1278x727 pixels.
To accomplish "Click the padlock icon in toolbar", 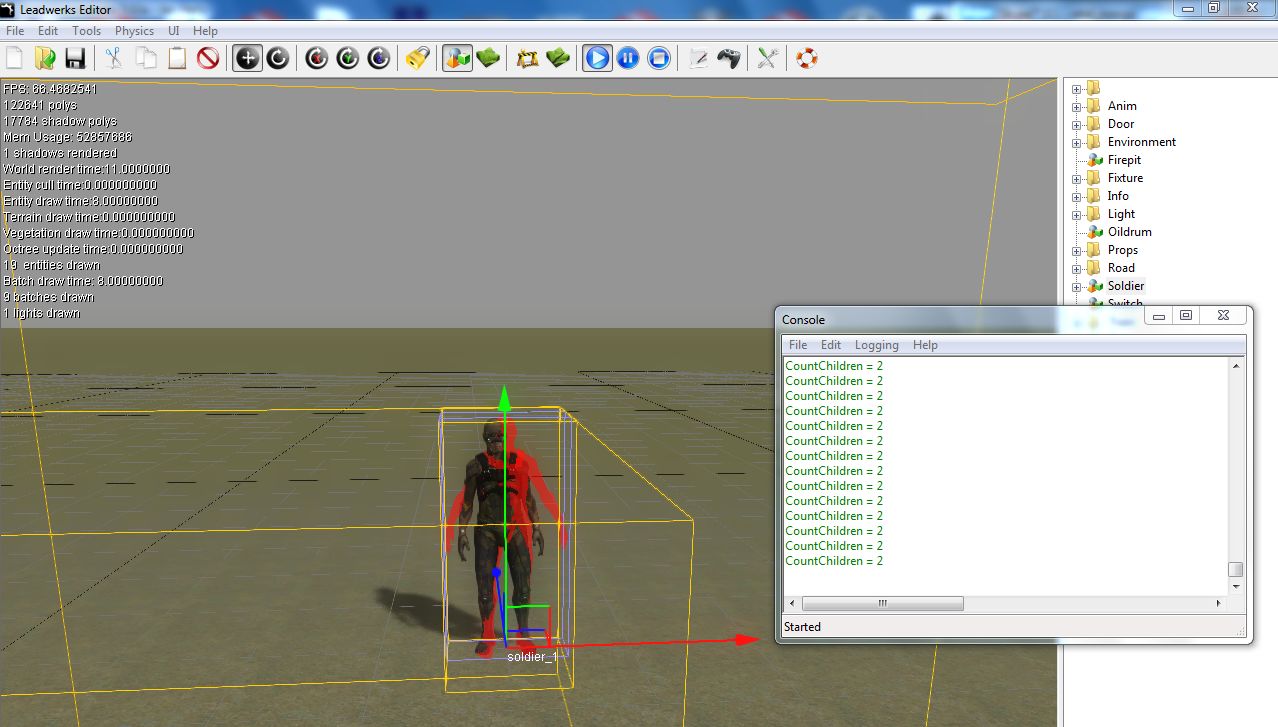I will pyautogui.click(x=417, y=58).
